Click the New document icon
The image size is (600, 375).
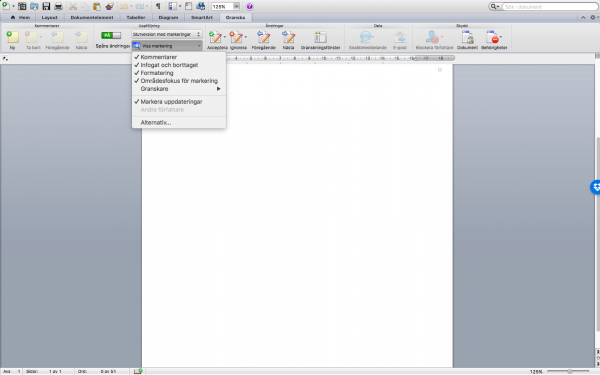[x=6, y=6]
